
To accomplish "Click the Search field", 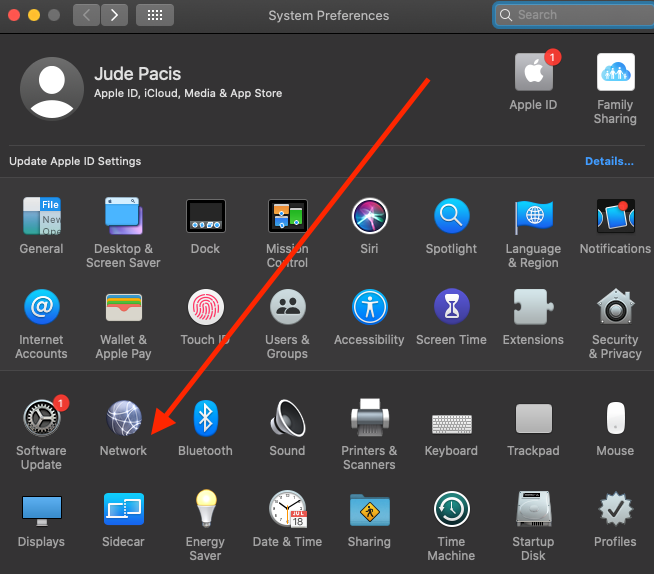I will (x=574, y=15).
